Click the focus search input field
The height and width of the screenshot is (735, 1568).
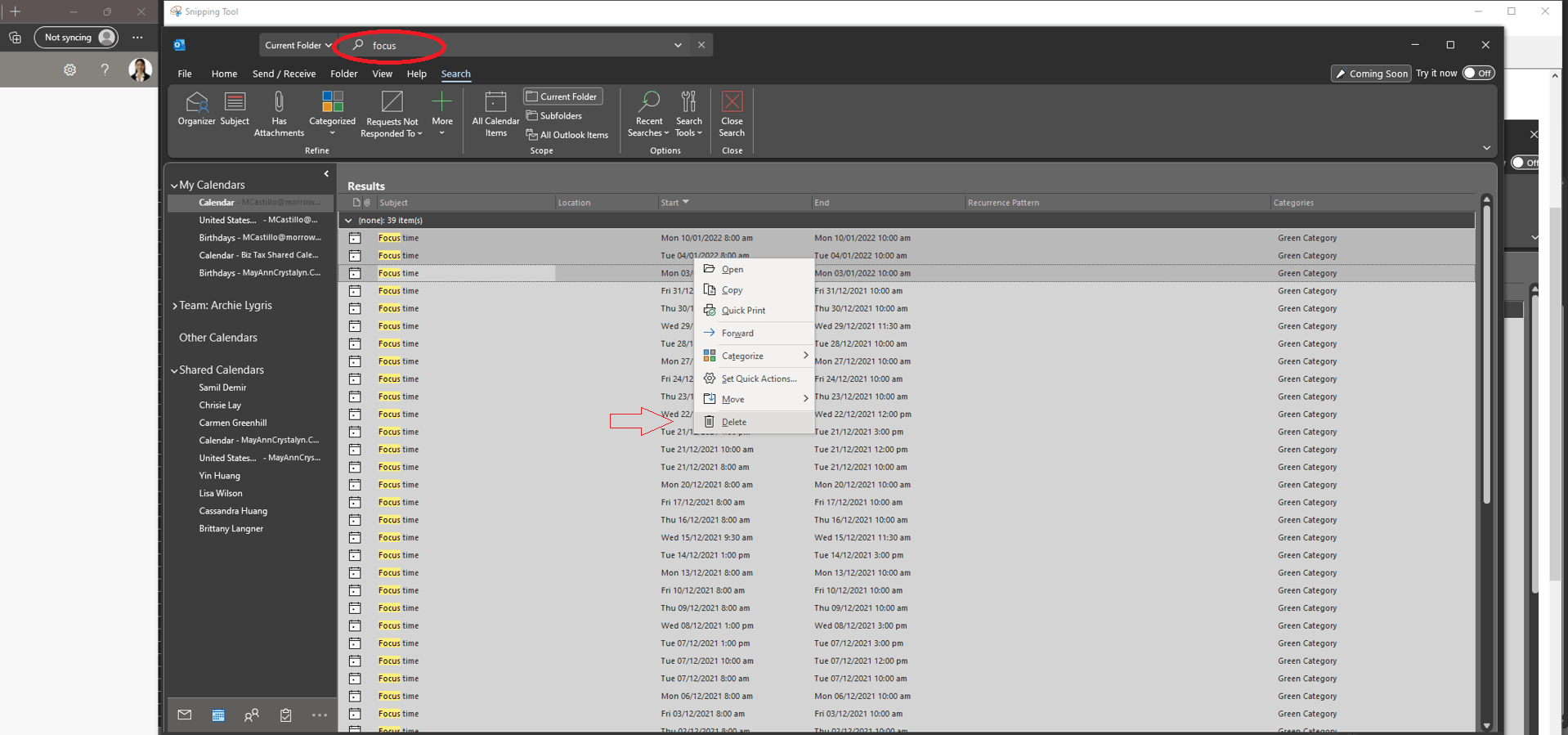pos(515,45)
